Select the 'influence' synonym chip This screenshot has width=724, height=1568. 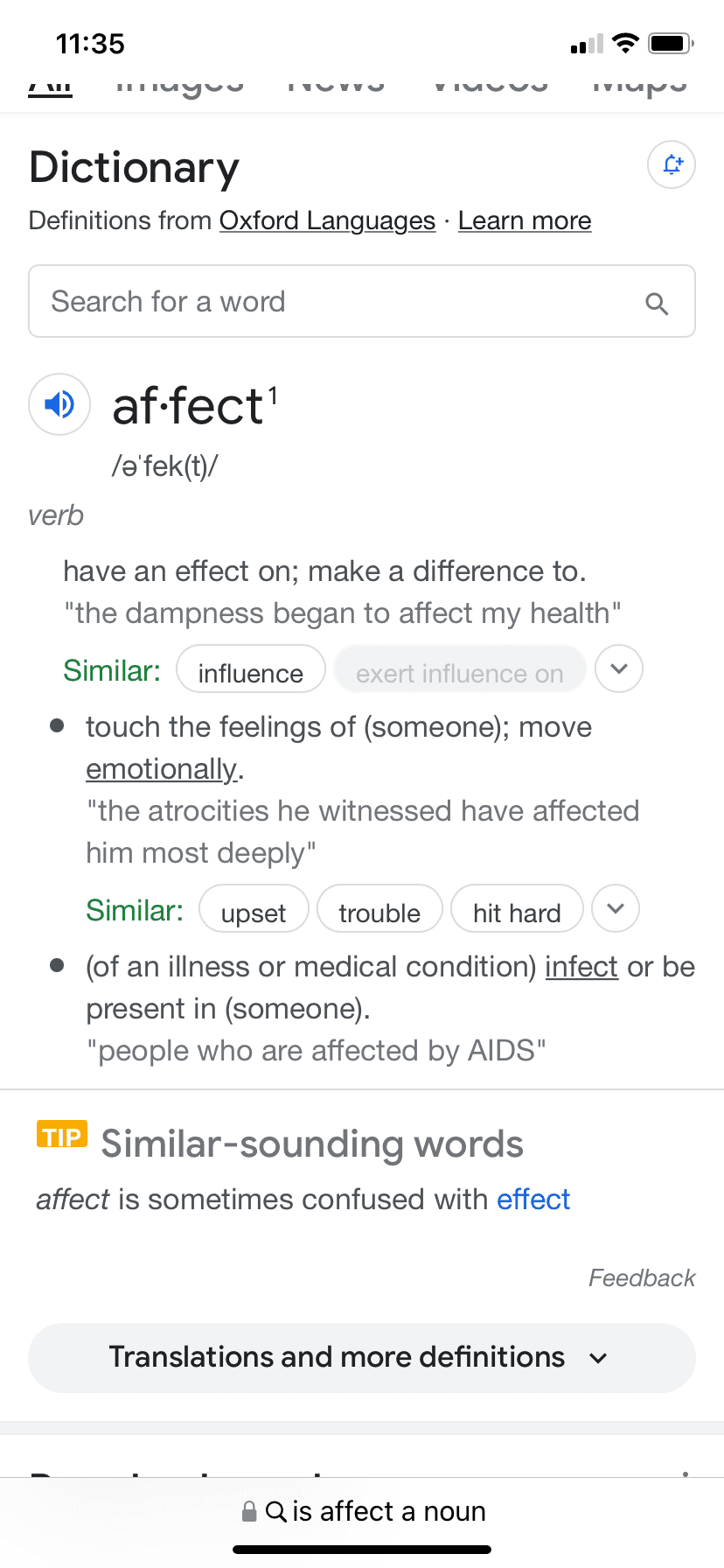point(251,672)
